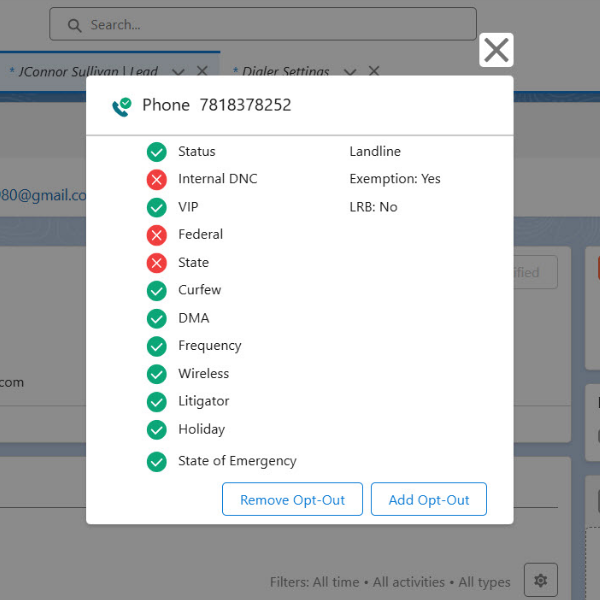Click red X icon next to State
The height and width of the screenshot is (600, 600).
pyautogui.click(x=156, y=263)
